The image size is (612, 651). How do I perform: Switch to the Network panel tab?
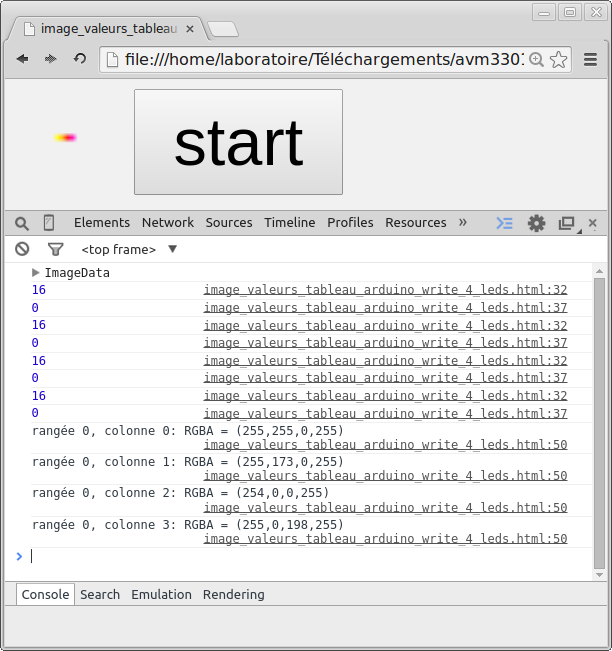coord(167,222)
